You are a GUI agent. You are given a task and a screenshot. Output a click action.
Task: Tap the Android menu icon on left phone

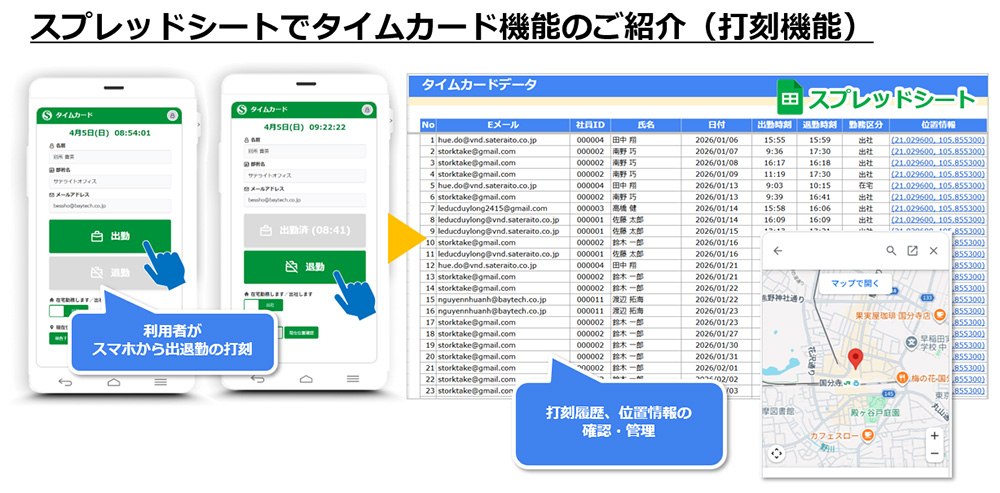[161, 381]
